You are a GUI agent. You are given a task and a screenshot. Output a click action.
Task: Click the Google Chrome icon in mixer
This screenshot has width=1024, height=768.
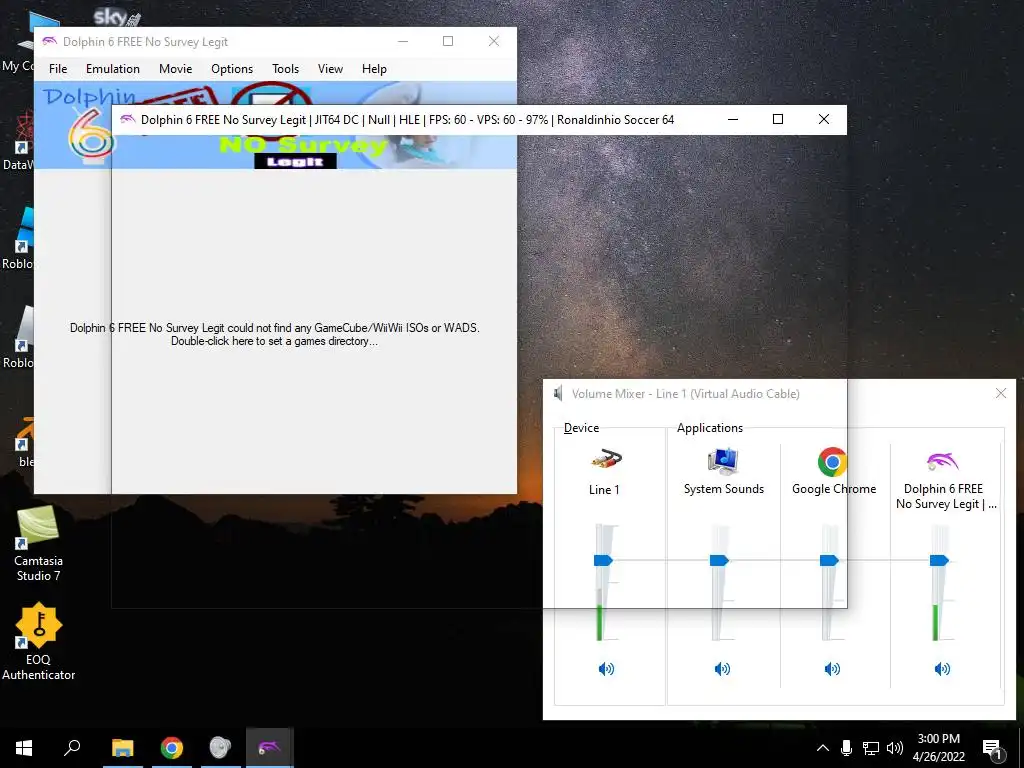[832, 462]
